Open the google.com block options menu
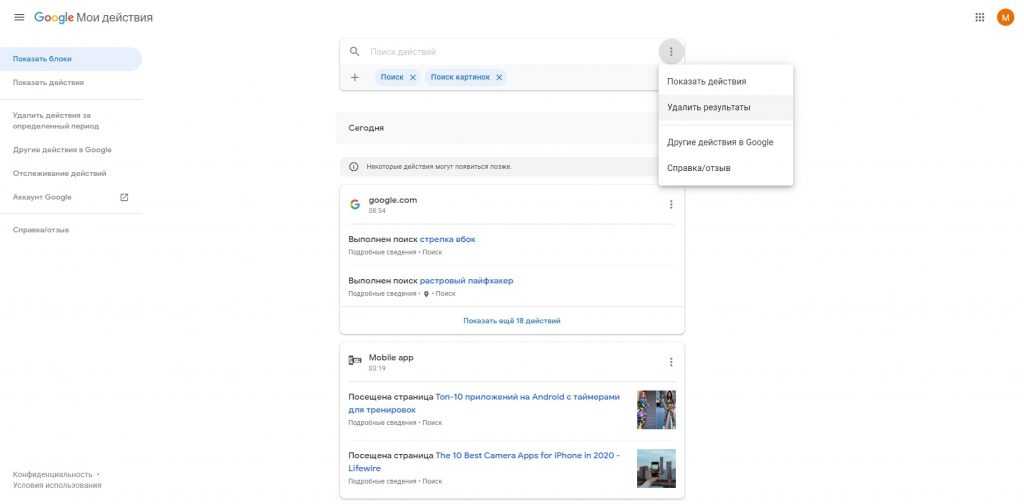 671,205
